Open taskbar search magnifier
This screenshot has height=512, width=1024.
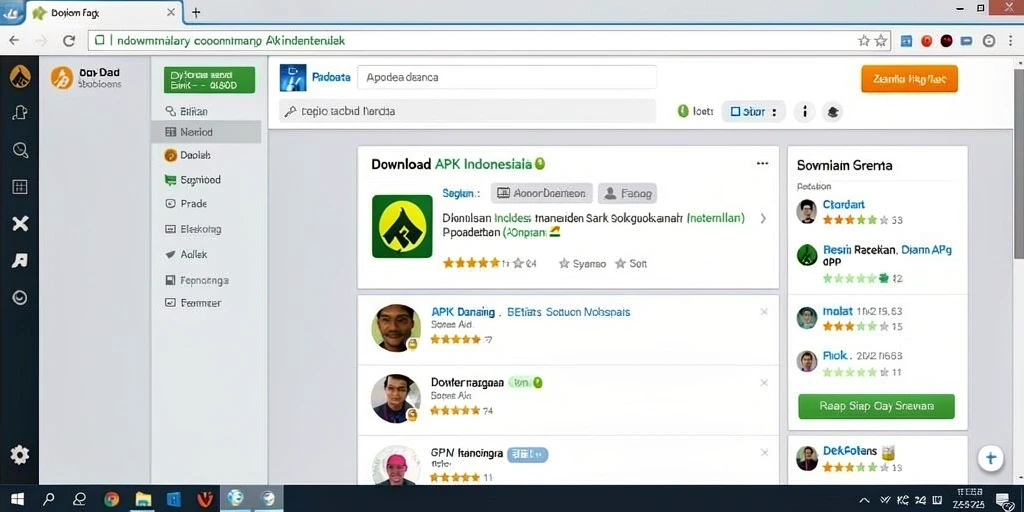click(48, 500)
